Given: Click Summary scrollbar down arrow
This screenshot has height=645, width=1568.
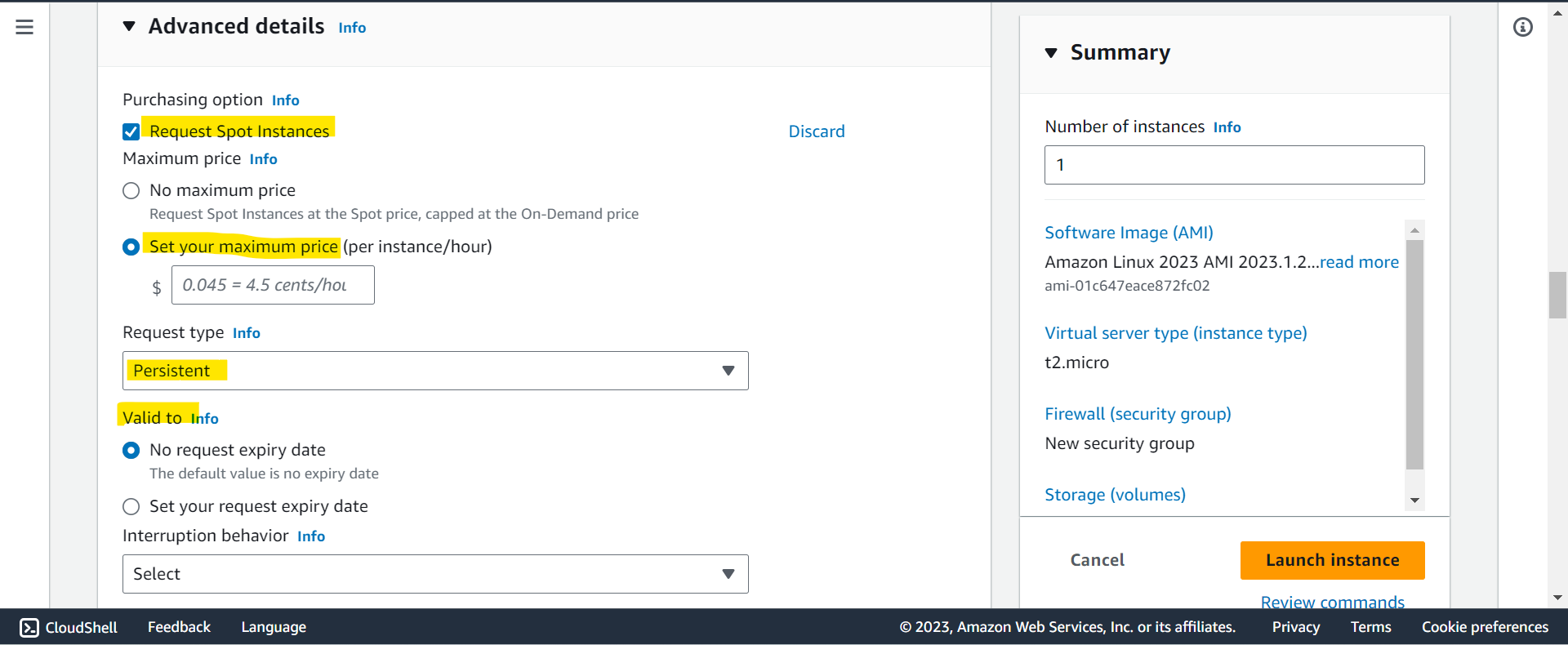Looking at the screenshot, I should 1415,500.
